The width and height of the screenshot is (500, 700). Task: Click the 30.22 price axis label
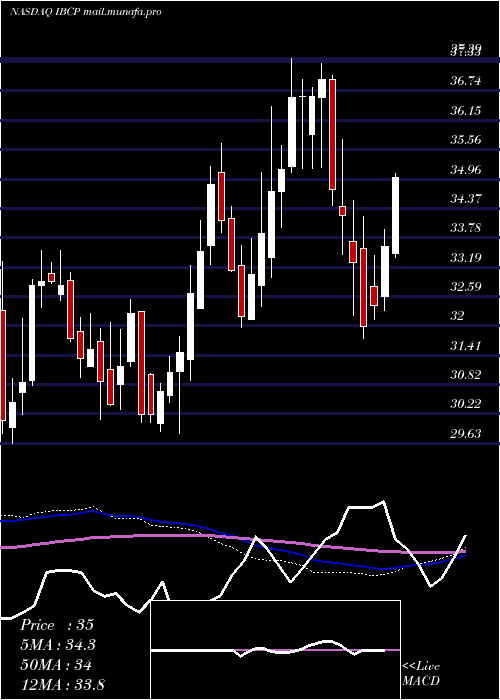pyautogui.click(x=466, y=404)
